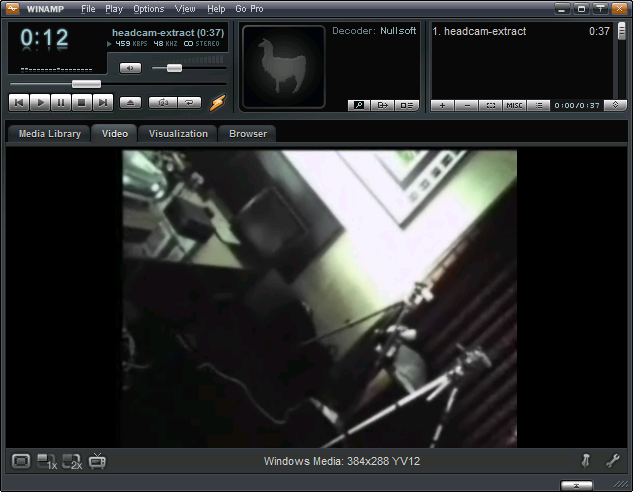The height and width of the screenshot is (492, 633).
Task: Click the Winamp logo icon in title bar
Action: pyautogui.click(x=13, y=8)
